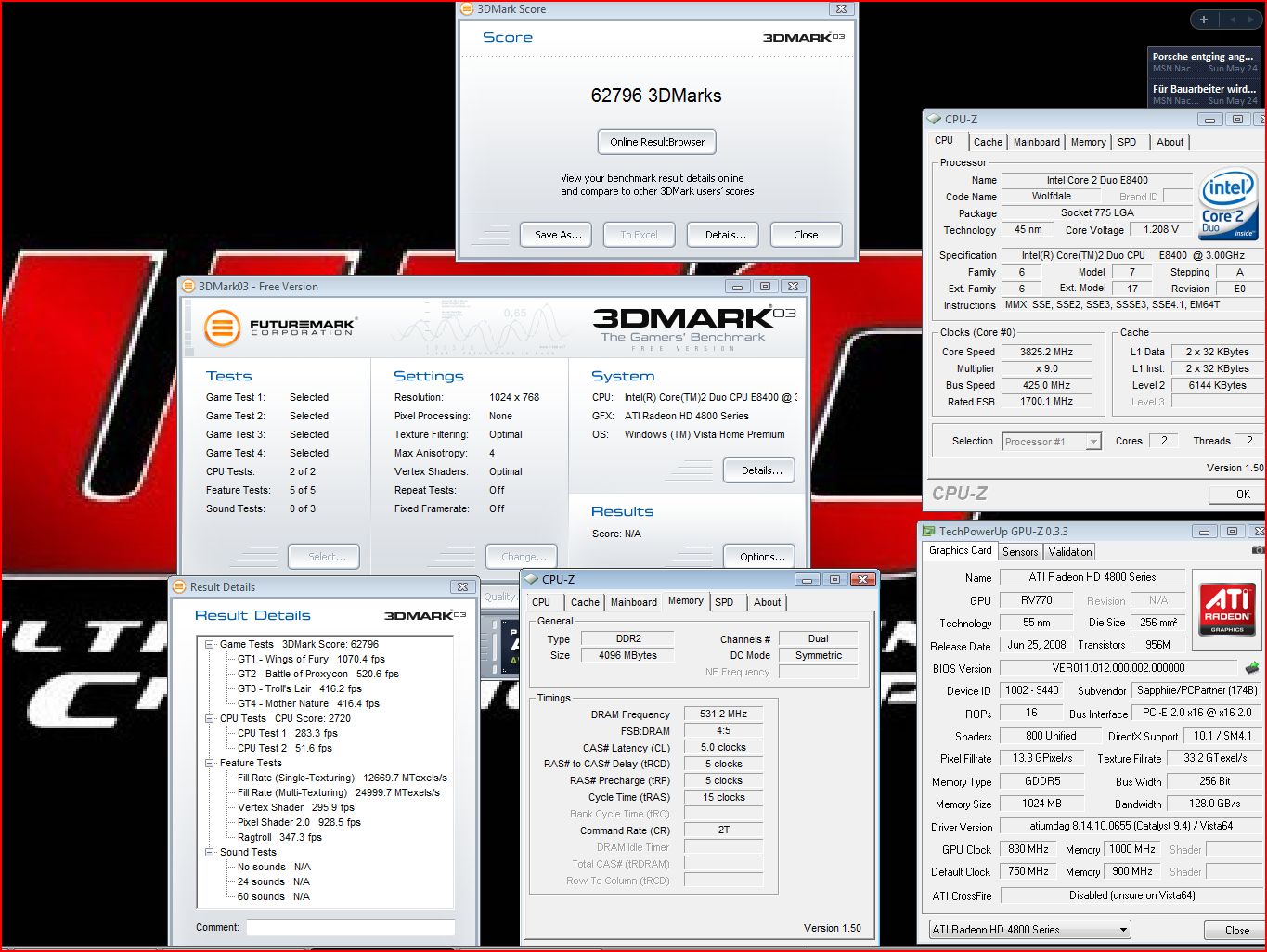Select the Fill Rate (Single-Texturing) row

pyautogui.click(x=342, y=778)
